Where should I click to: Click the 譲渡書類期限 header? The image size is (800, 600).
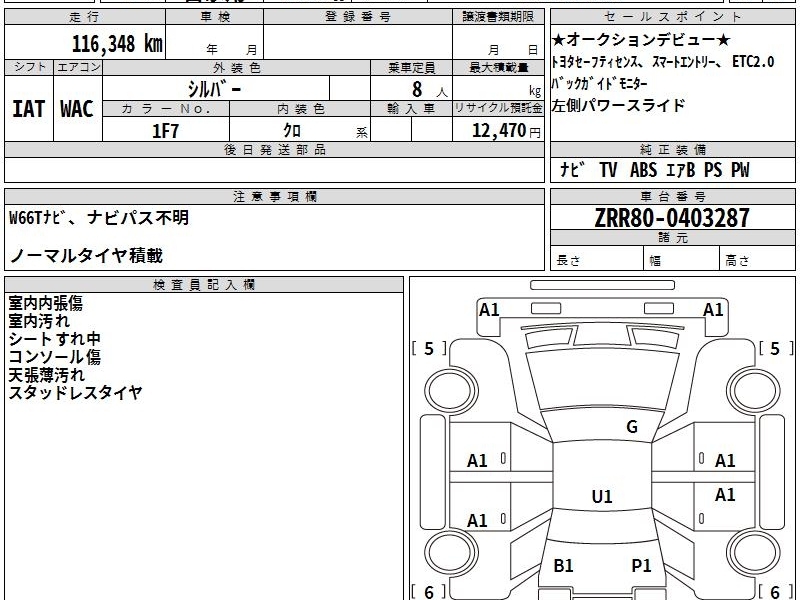point(498,17)
